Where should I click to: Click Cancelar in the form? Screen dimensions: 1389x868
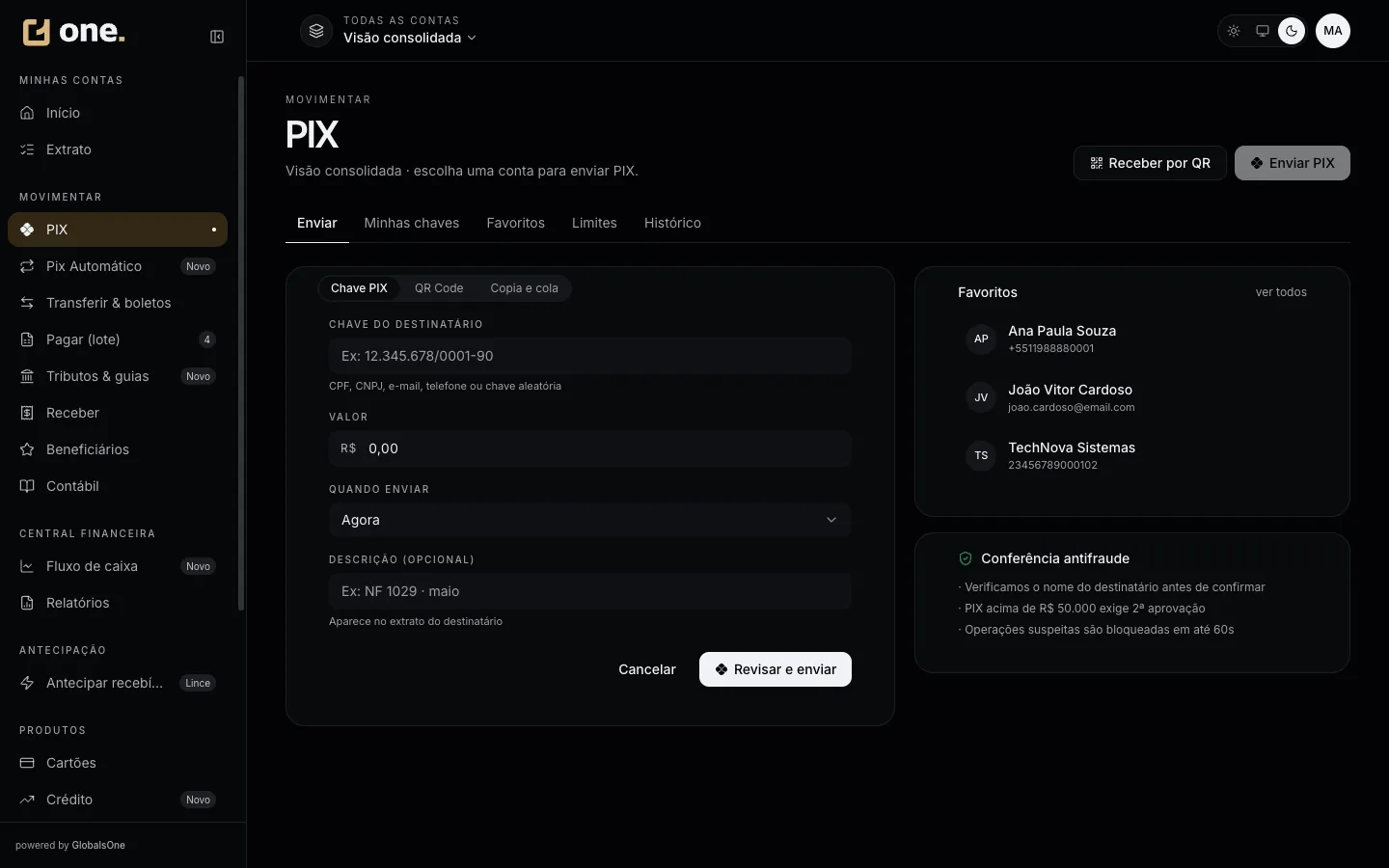647,669
